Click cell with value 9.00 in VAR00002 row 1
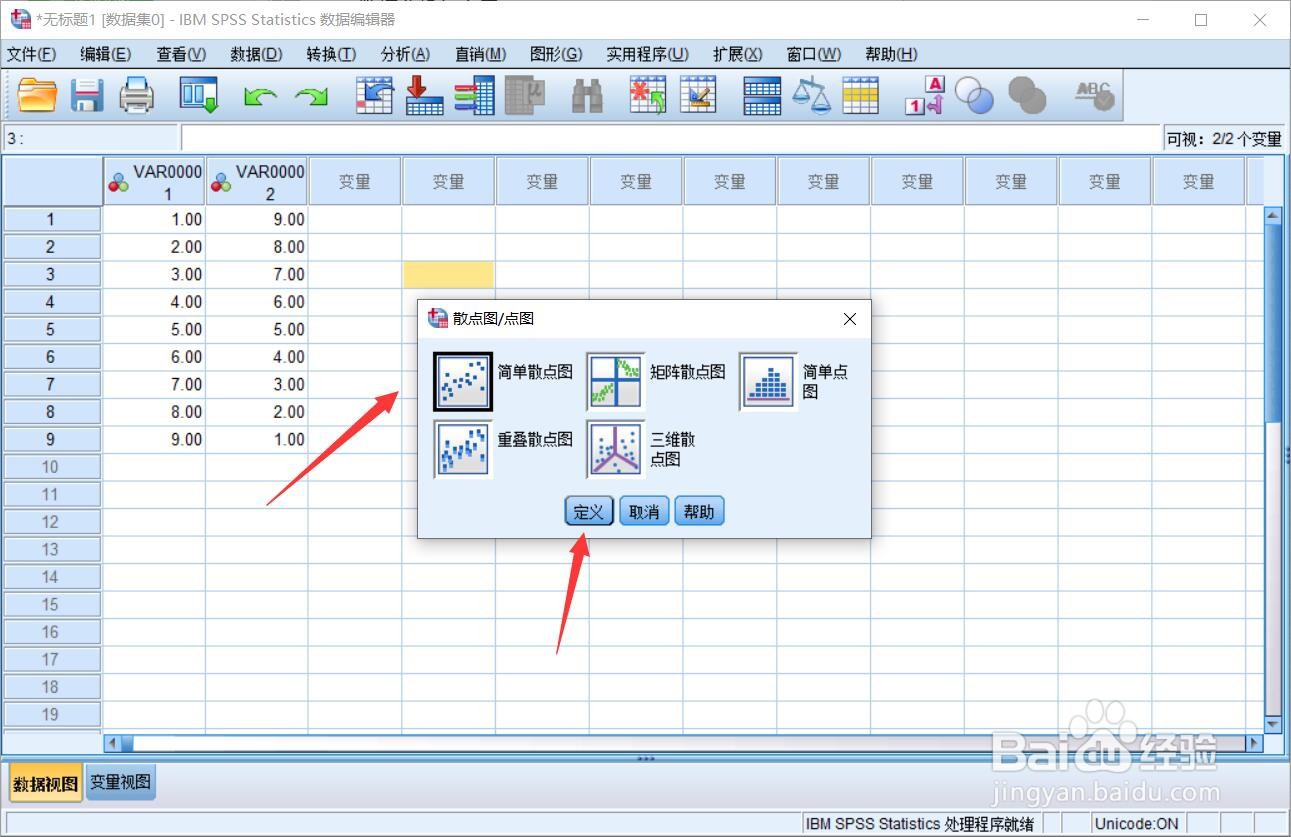 click(x=257, y=219)
